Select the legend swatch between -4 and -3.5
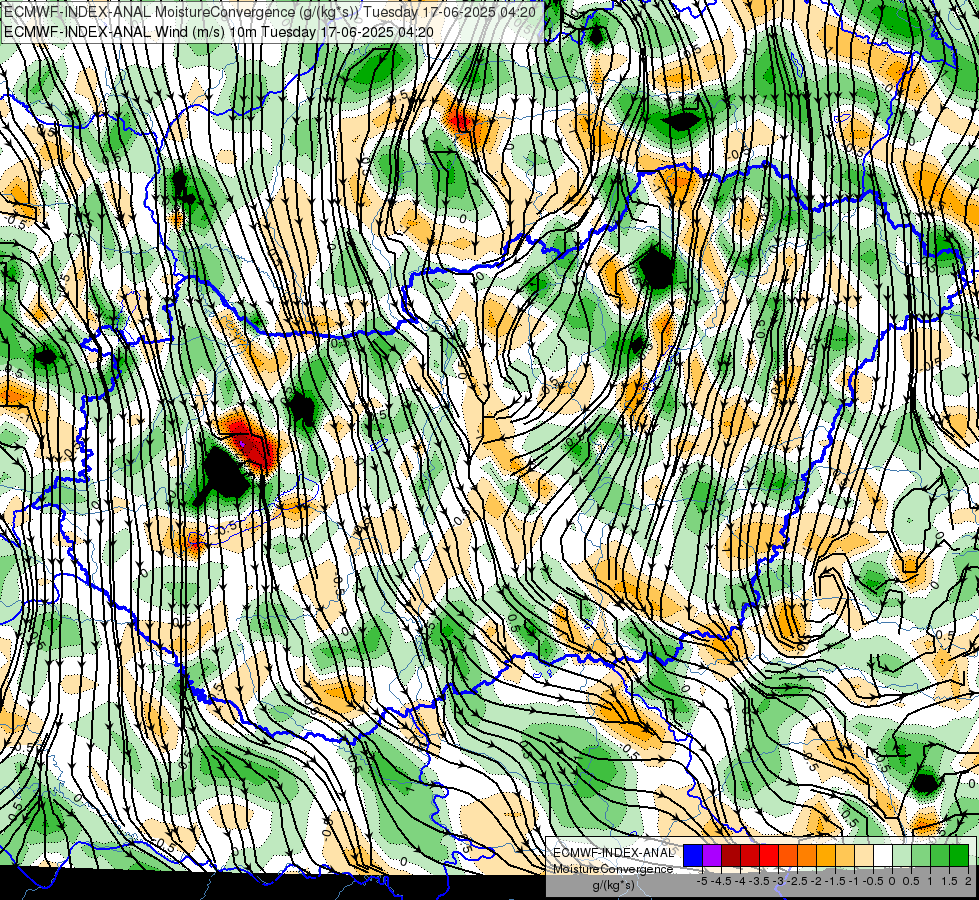The height and width of the screenshot is (900, 979). 750,855
